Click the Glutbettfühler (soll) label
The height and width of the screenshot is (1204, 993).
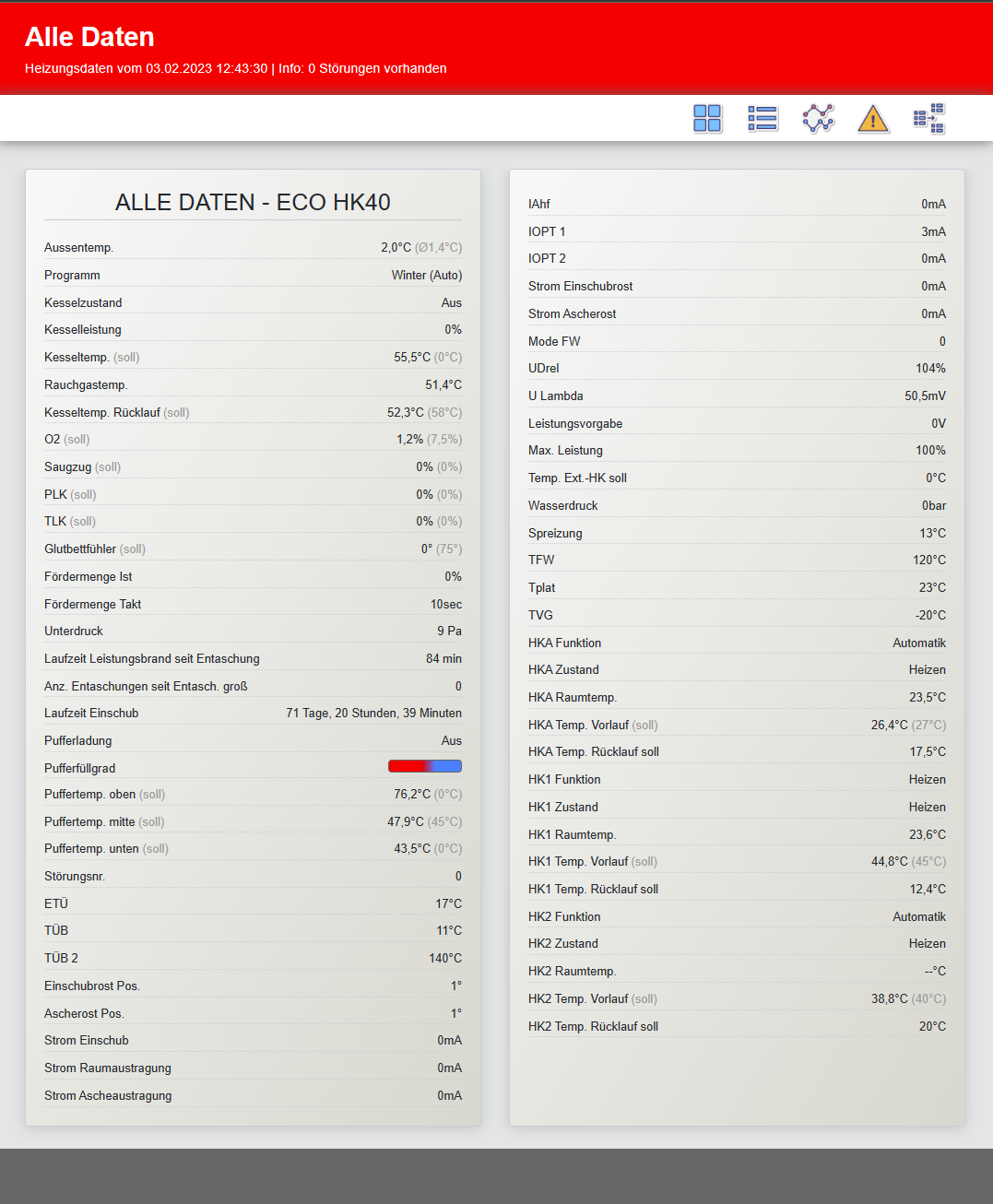[x=95, y=549]
